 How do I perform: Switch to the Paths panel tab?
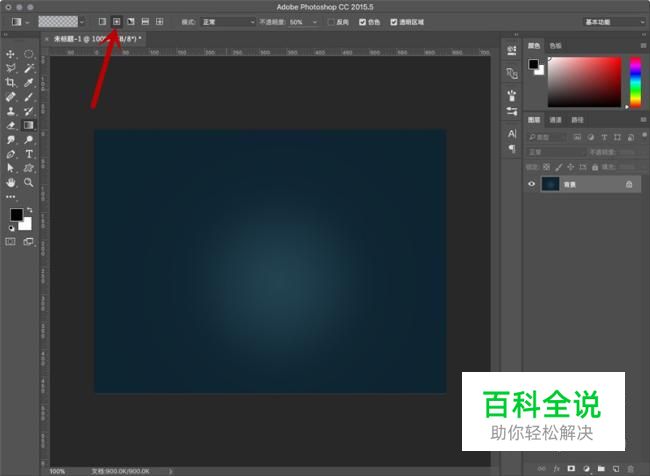(x=577, y=120)
